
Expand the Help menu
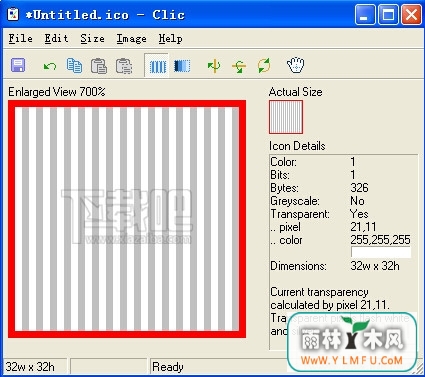point(170,39)
